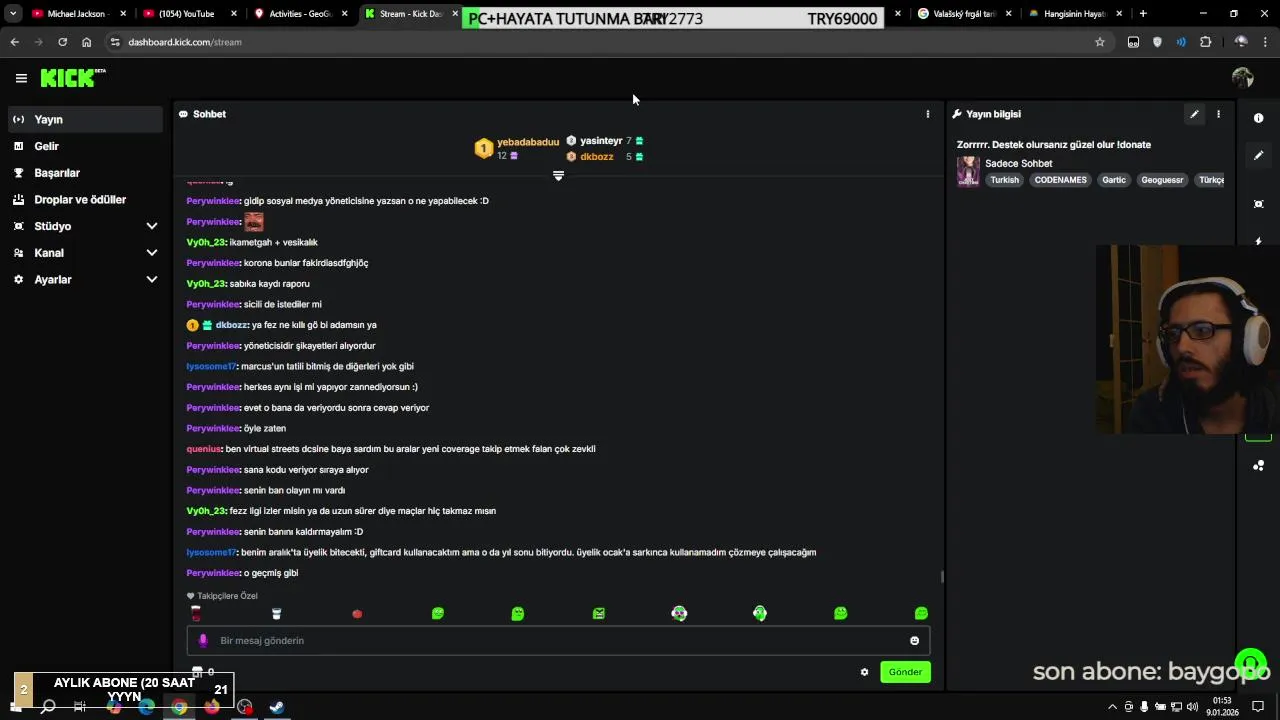Click the Geoguessr tag
Image resolution: width=1280 pixels, height=720 pixels.
click(x=1162, y=180)
